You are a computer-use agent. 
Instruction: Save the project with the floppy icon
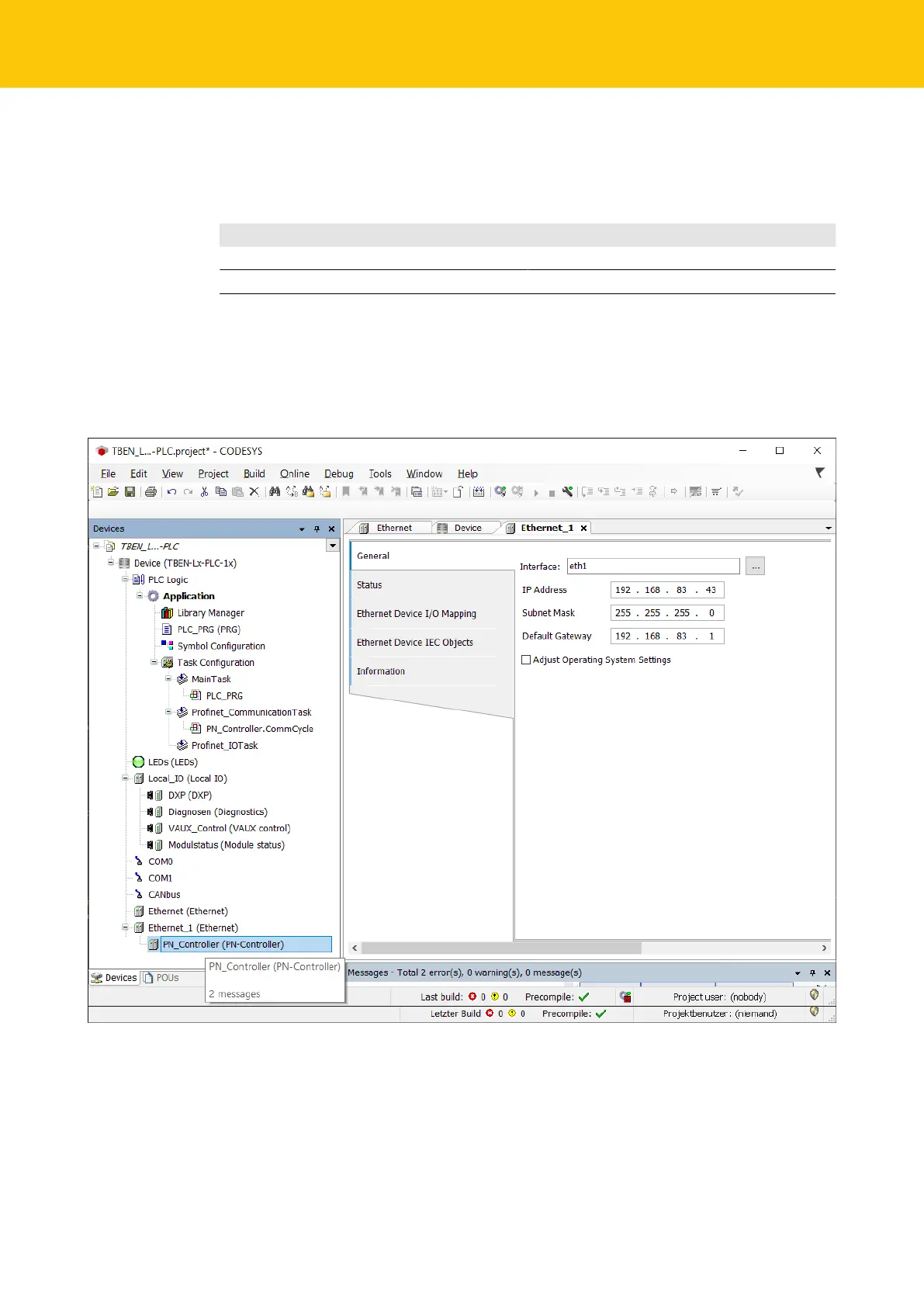130,491
